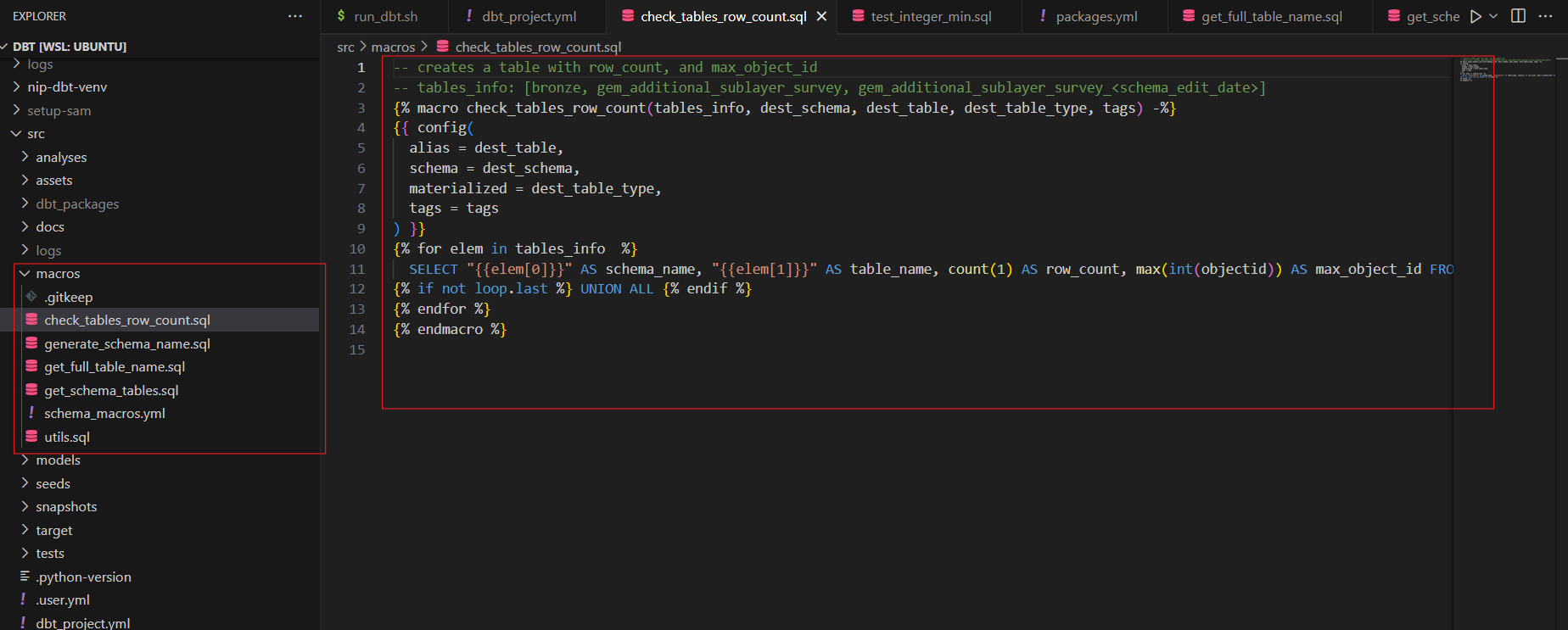The height and width of the screenshot is (630, 1568).
Task: Run the current SQL file
Action: [x=1476, y=16]
